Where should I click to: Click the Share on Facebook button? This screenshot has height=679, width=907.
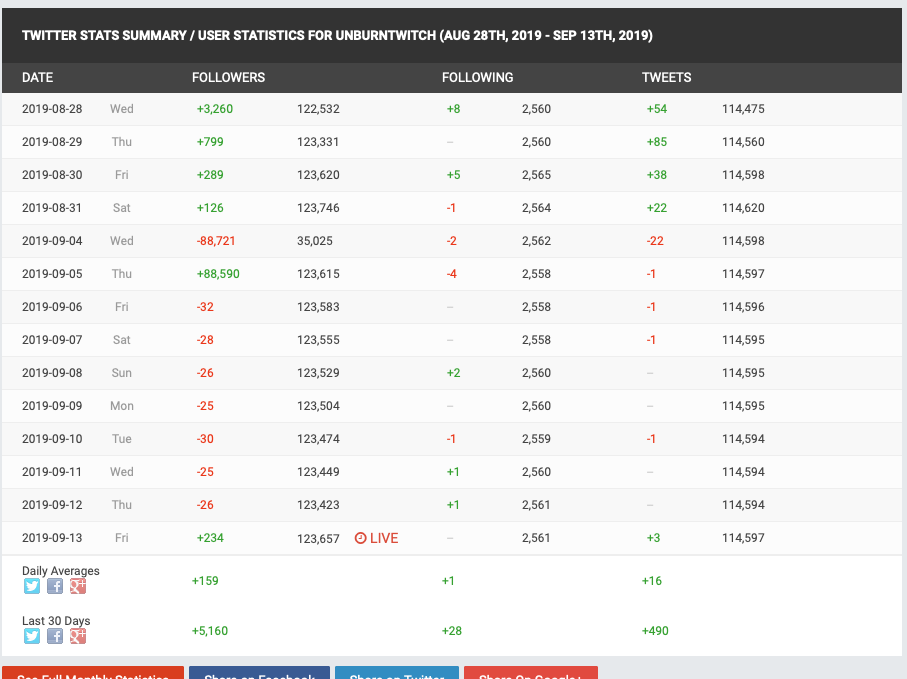[260, 673]
